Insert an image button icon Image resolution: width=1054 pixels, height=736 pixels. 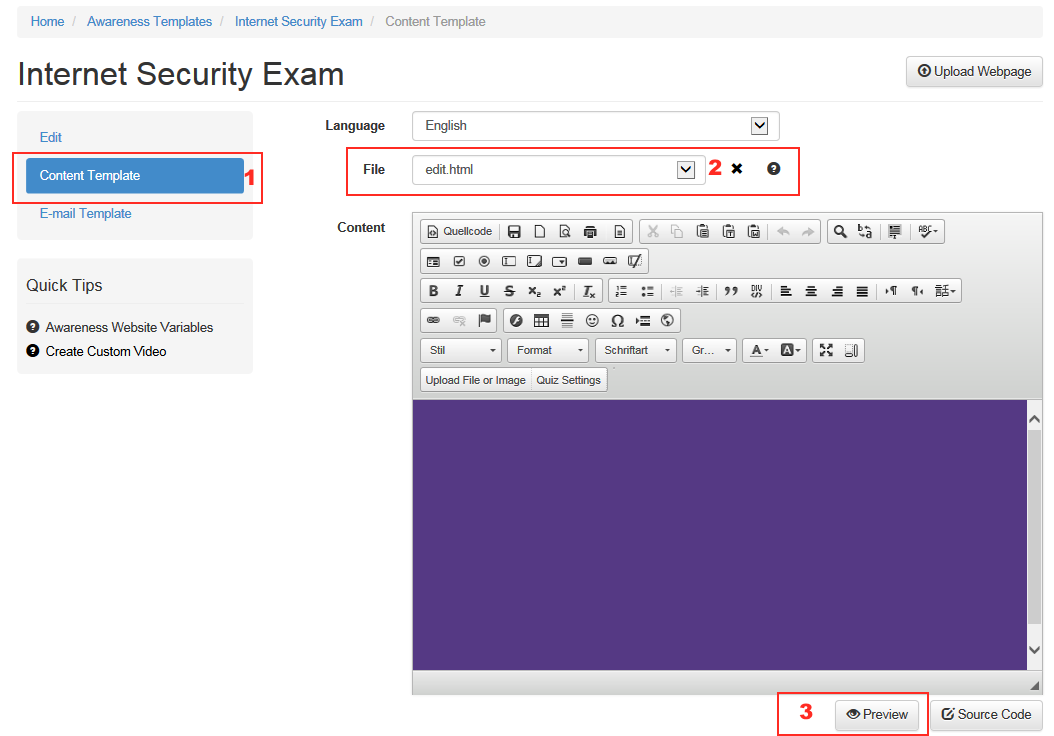610,261
